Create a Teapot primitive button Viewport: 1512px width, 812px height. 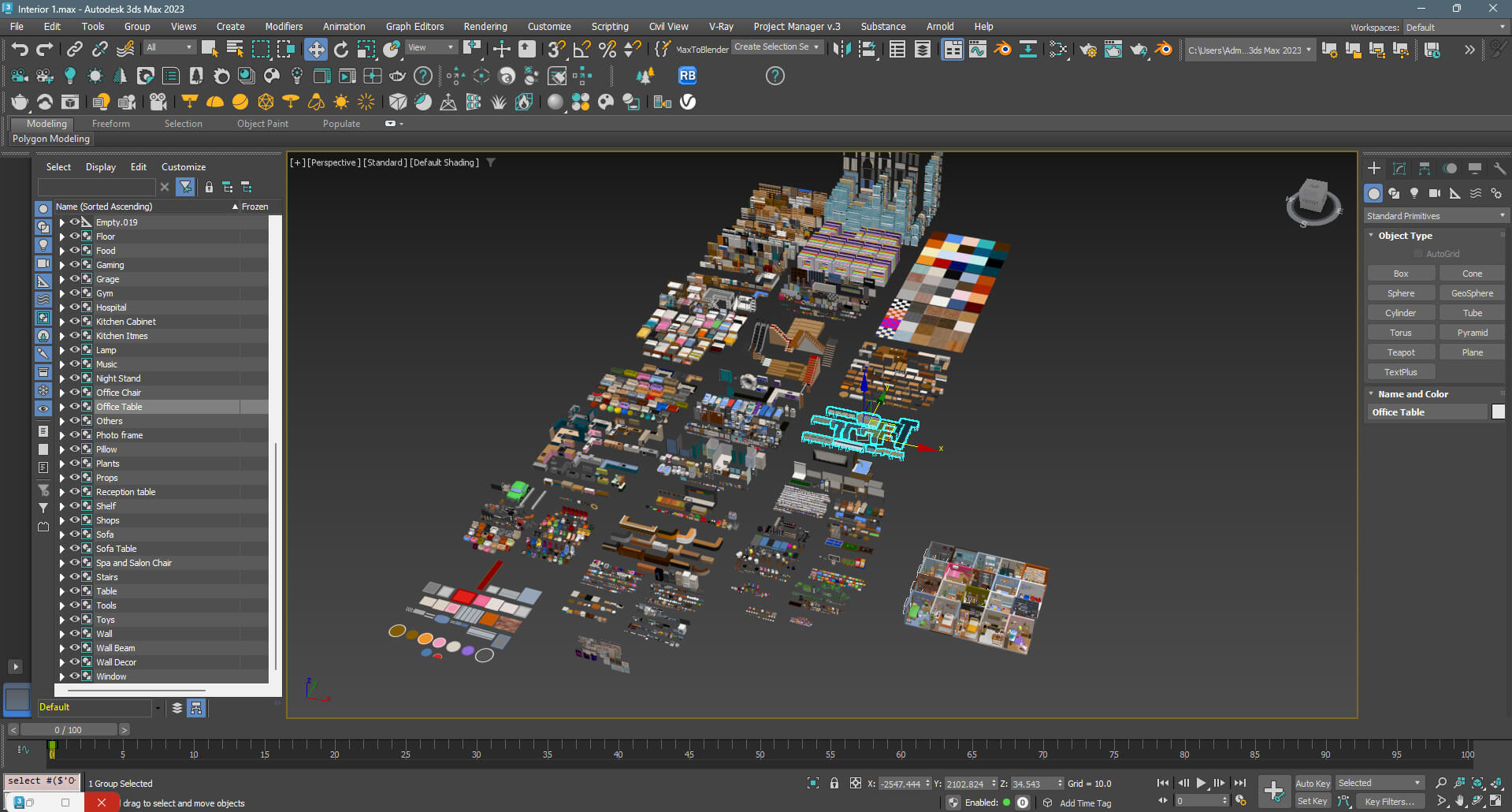1401,352
